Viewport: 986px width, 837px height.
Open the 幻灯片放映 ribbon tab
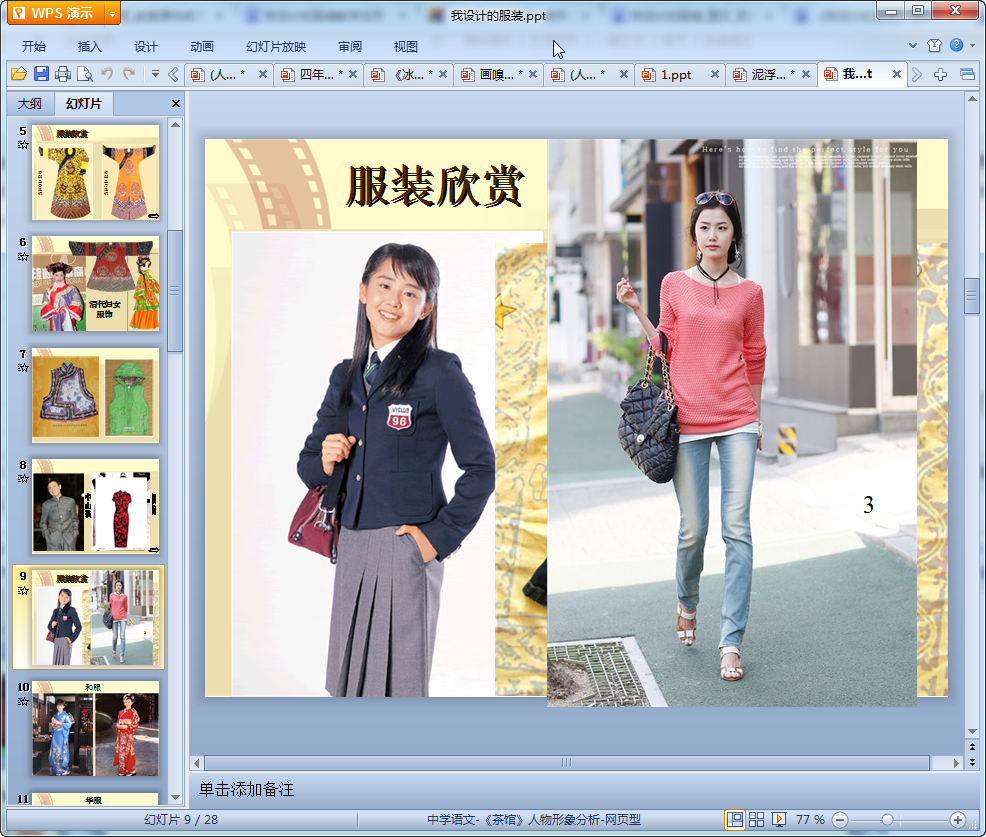(x=276, y=47)
